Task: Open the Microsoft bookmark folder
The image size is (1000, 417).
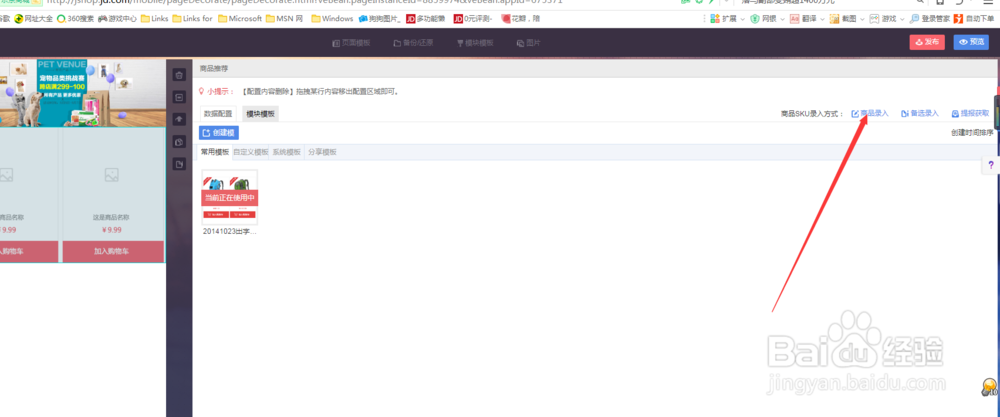Action: click(240, 18)
